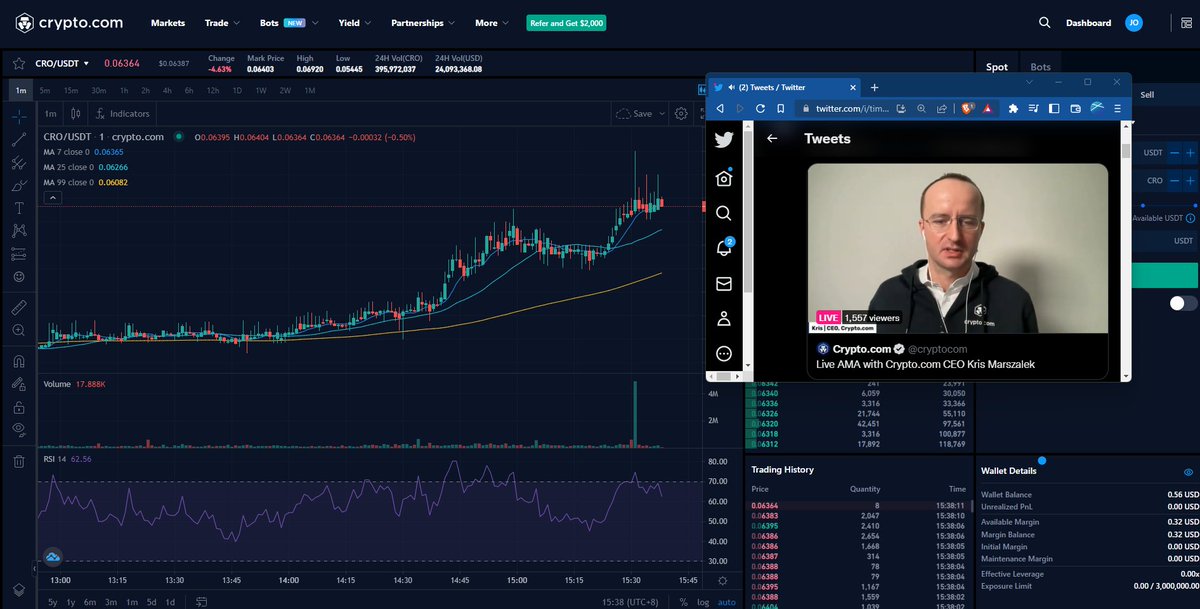Click the favorite star next to CRO/USDT
This screenshot has height=609, width=1200.
pos(19,63)
